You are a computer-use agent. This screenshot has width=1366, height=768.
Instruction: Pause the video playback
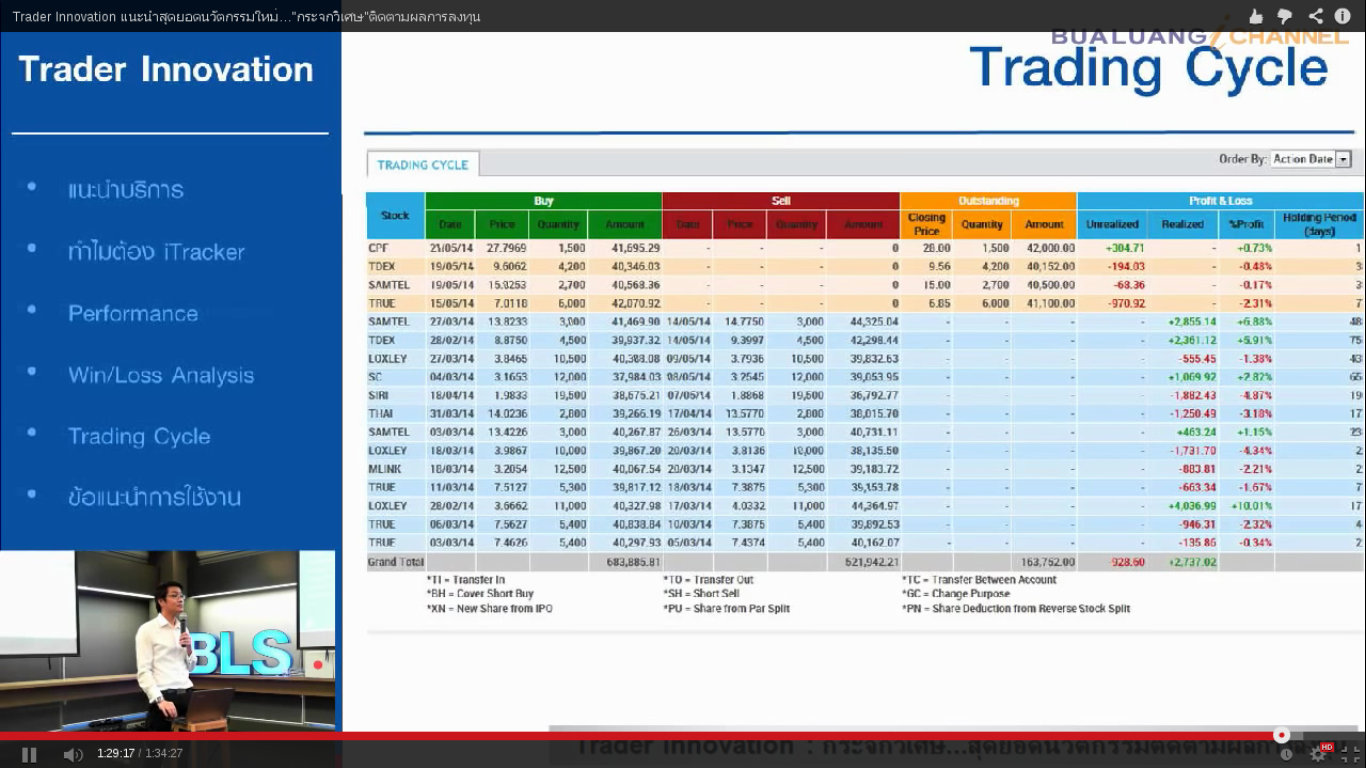[29, 754]
